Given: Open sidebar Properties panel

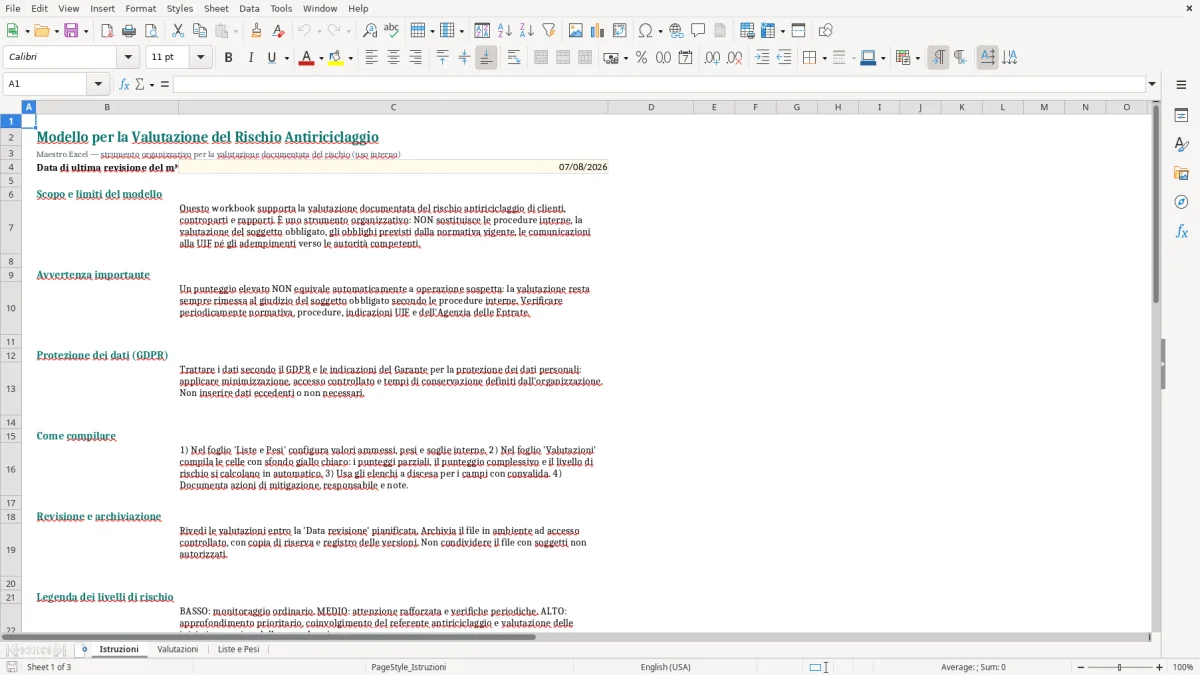Looking at the screenshot, I should (1181, 115).
